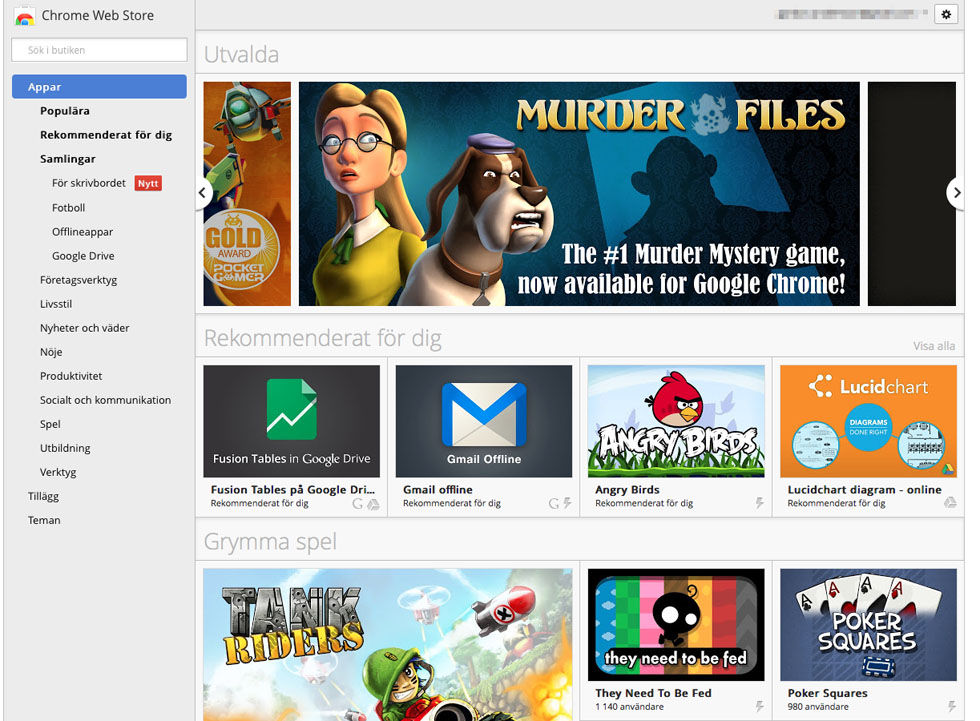Click the They Need To Be Fed thumbnail
Image resolution: width=980 pixels, height=721 pixels.
point(676,624)
